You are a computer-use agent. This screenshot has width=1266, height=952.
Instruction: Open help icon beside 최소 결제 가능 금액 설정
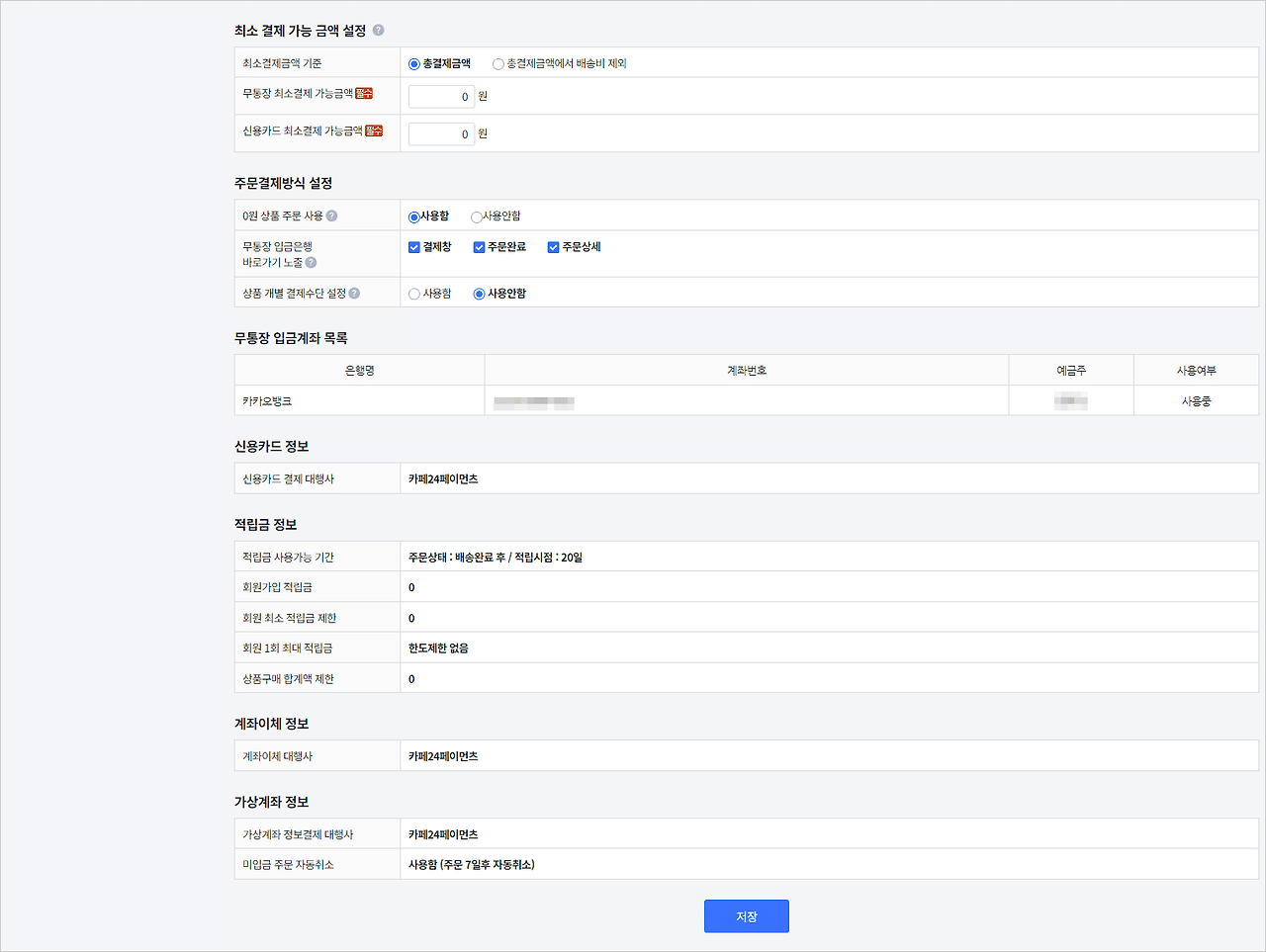click(378, 31)
